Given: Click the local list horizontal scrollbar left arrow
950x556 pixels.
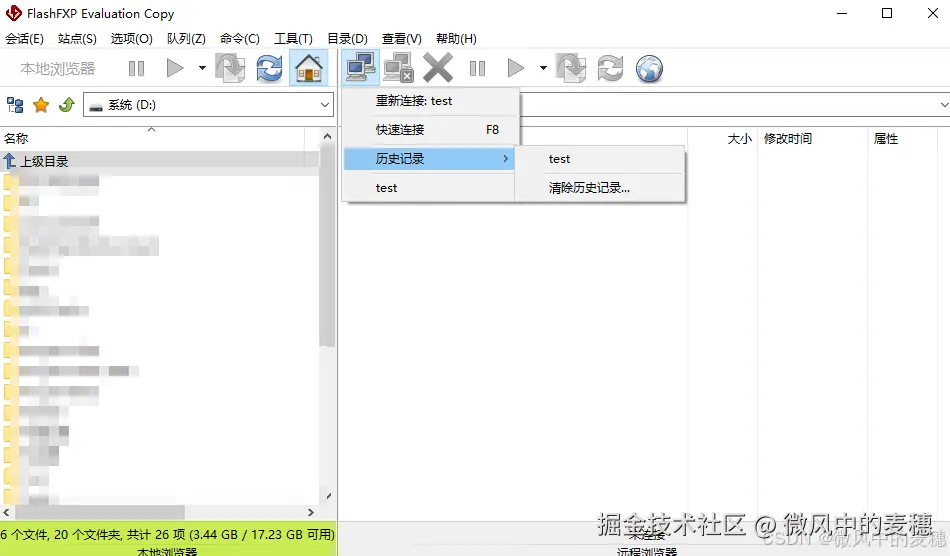Looking at the screenshot, I should coord(6,512).
